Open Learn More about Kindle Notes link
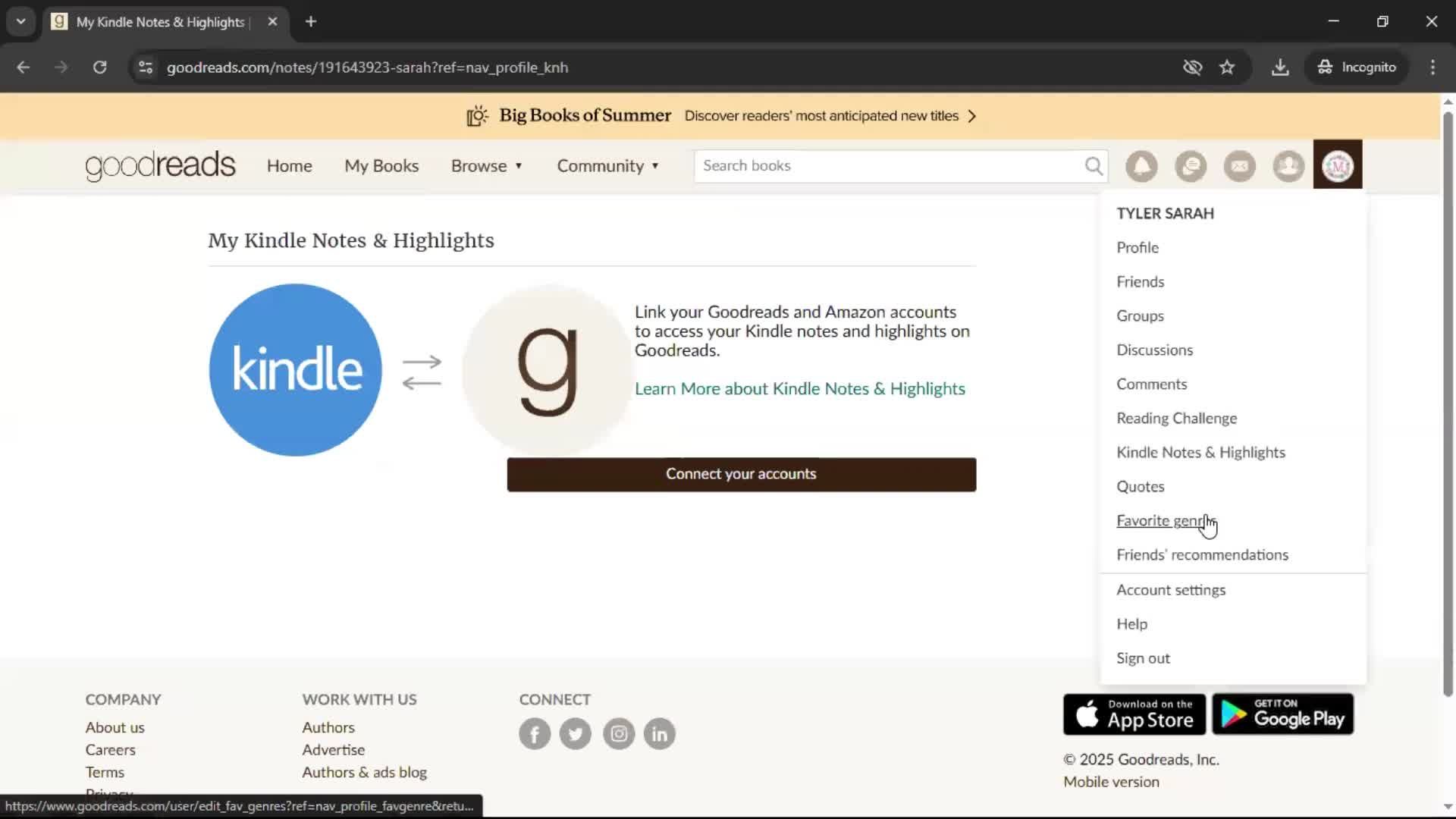Screen dimensions: 1456x819 [x=799, y=388]
